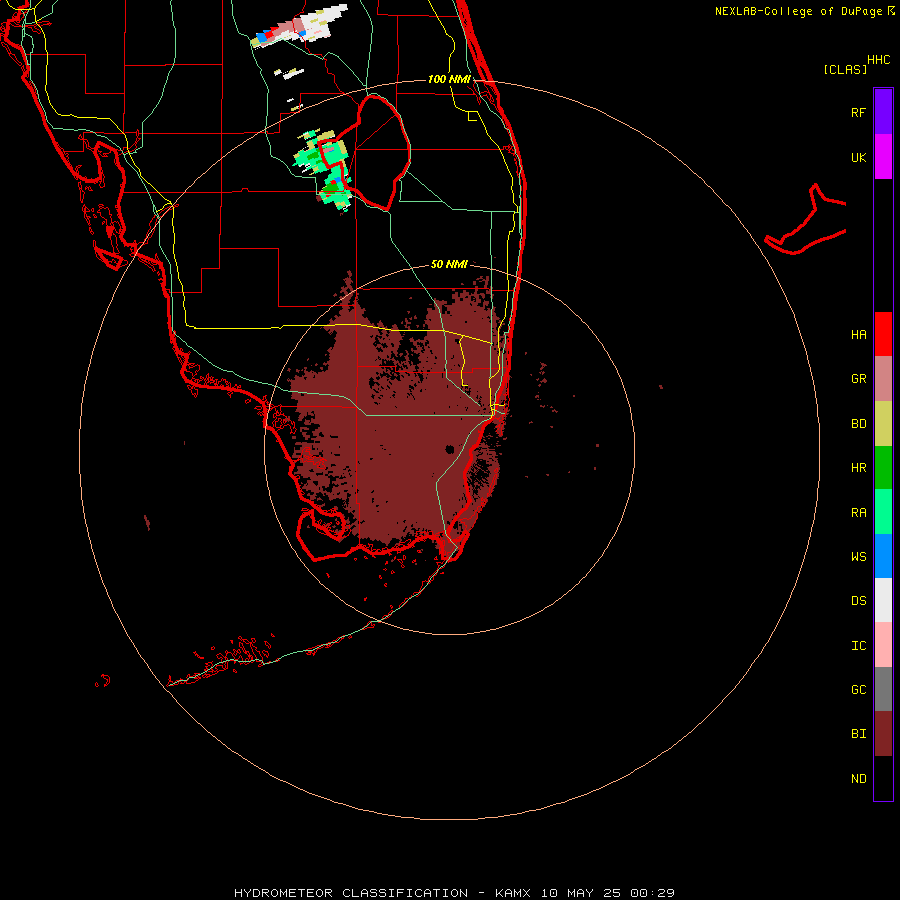Click the DS legend label

click(858, 601)
